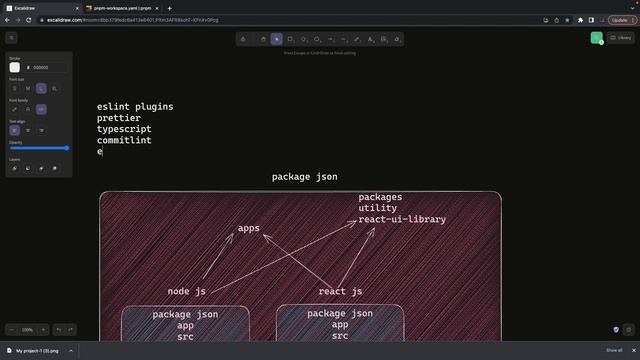Toggle the lock tool in toolbar
640x360 pixels.
pyautogui.click(x=243, y=39)
